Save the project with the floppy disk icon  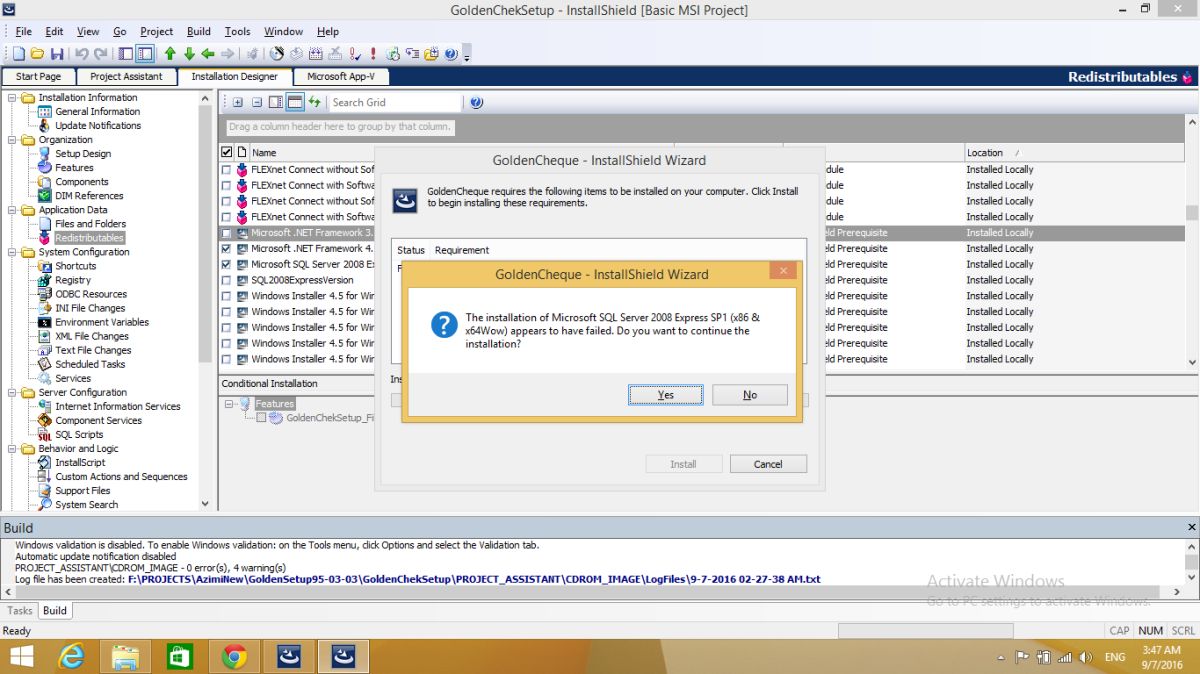(57, 54)
